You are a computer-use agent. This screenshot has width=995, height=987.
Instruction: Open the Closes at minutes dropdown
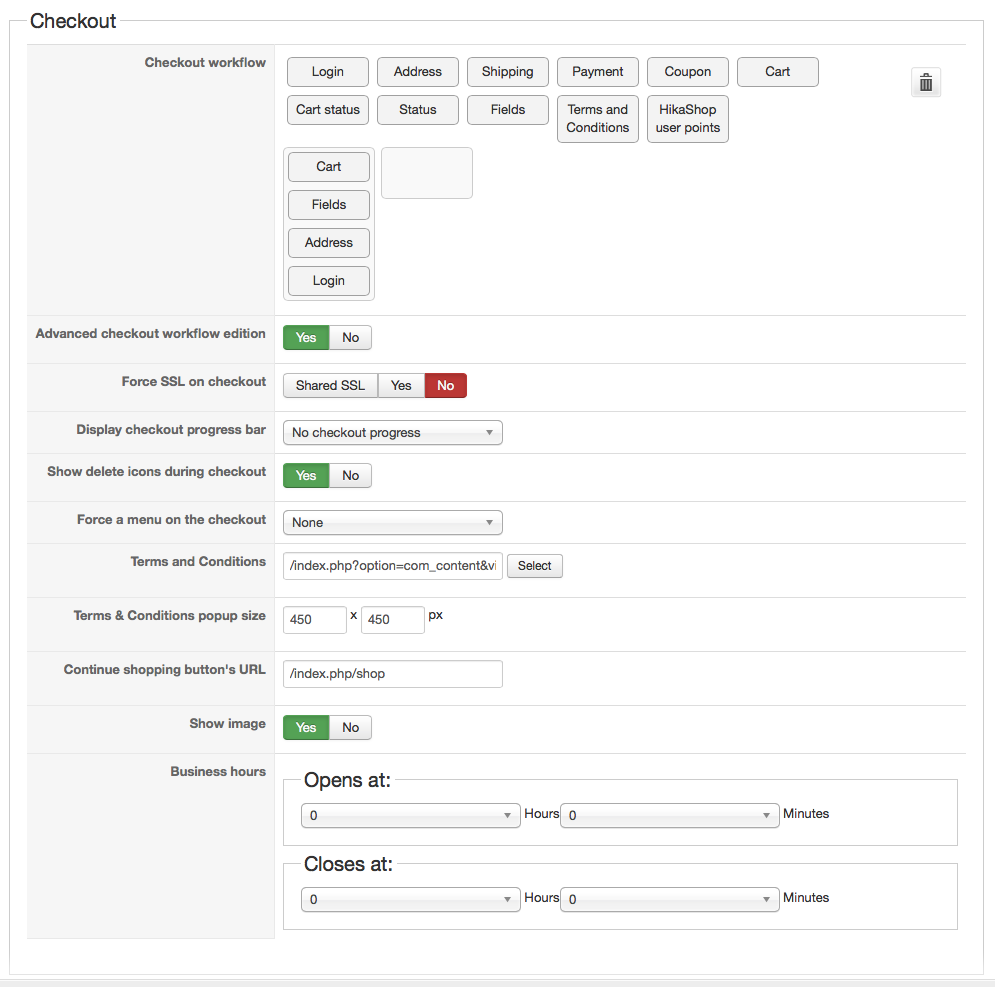[x=670, y=900]
